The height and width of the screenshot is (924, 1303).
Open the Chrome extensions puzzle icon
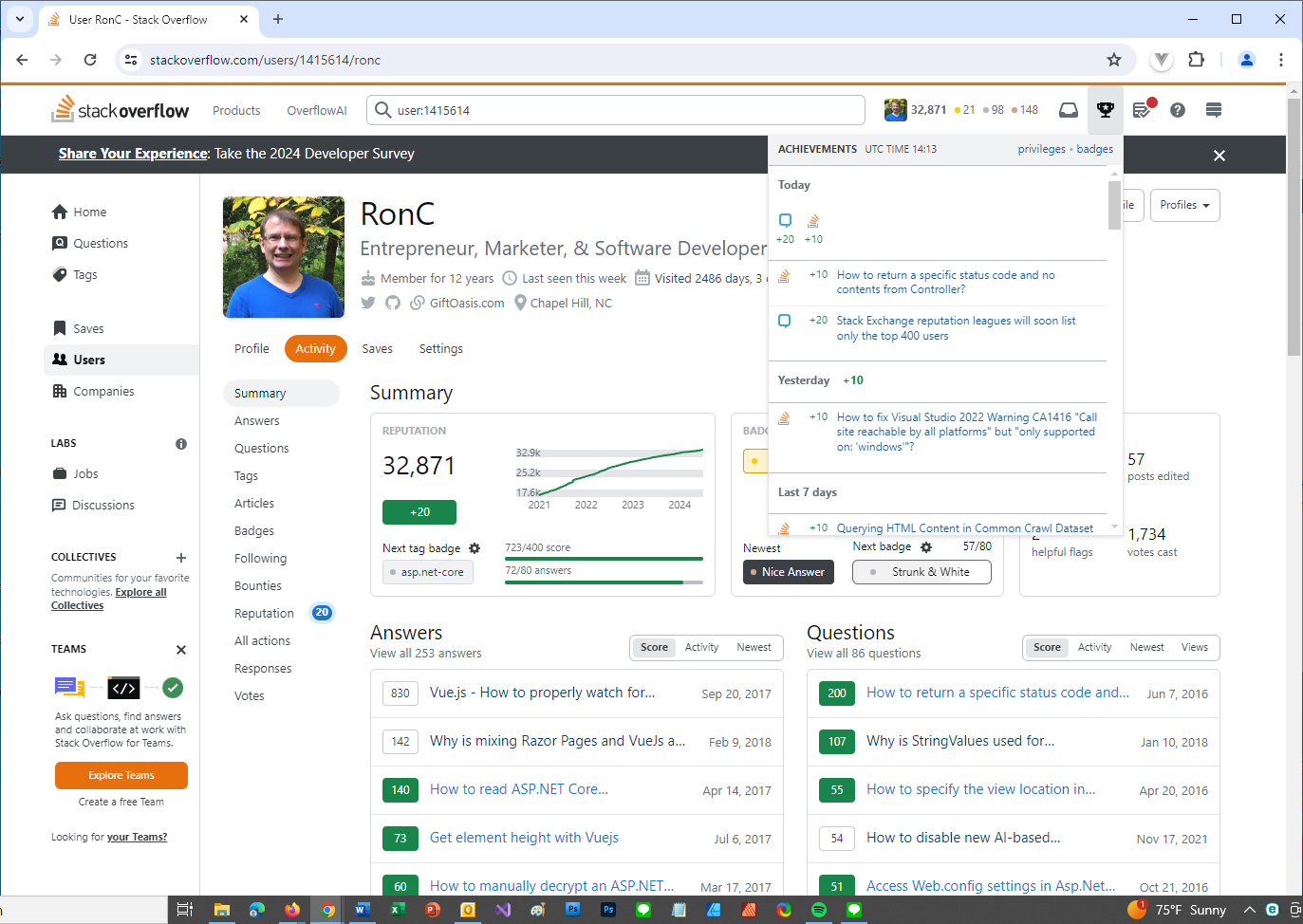(x=1197, y=60)
